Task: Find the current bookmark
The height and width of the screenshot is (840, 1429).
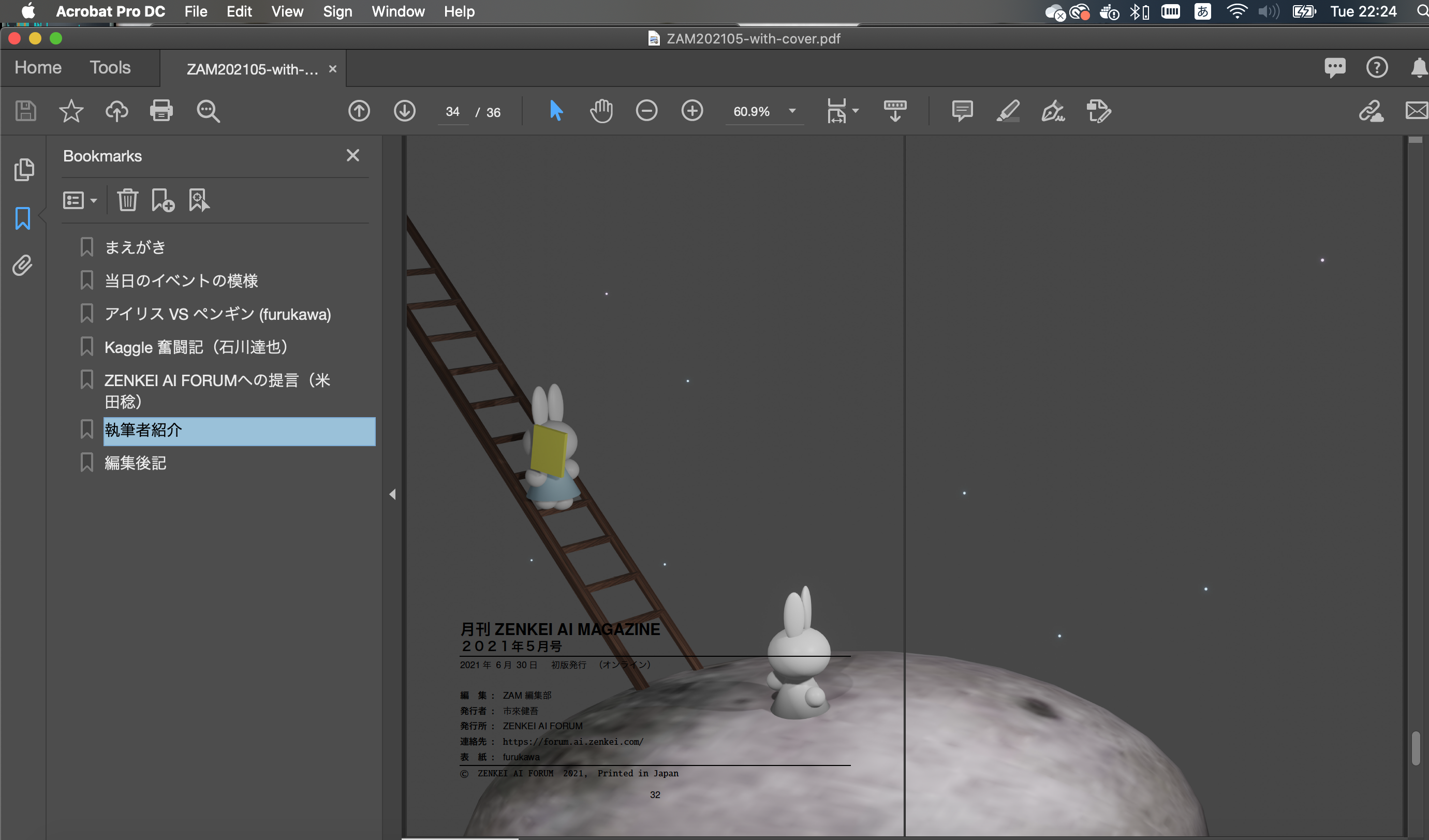Action: pos(198,200)
